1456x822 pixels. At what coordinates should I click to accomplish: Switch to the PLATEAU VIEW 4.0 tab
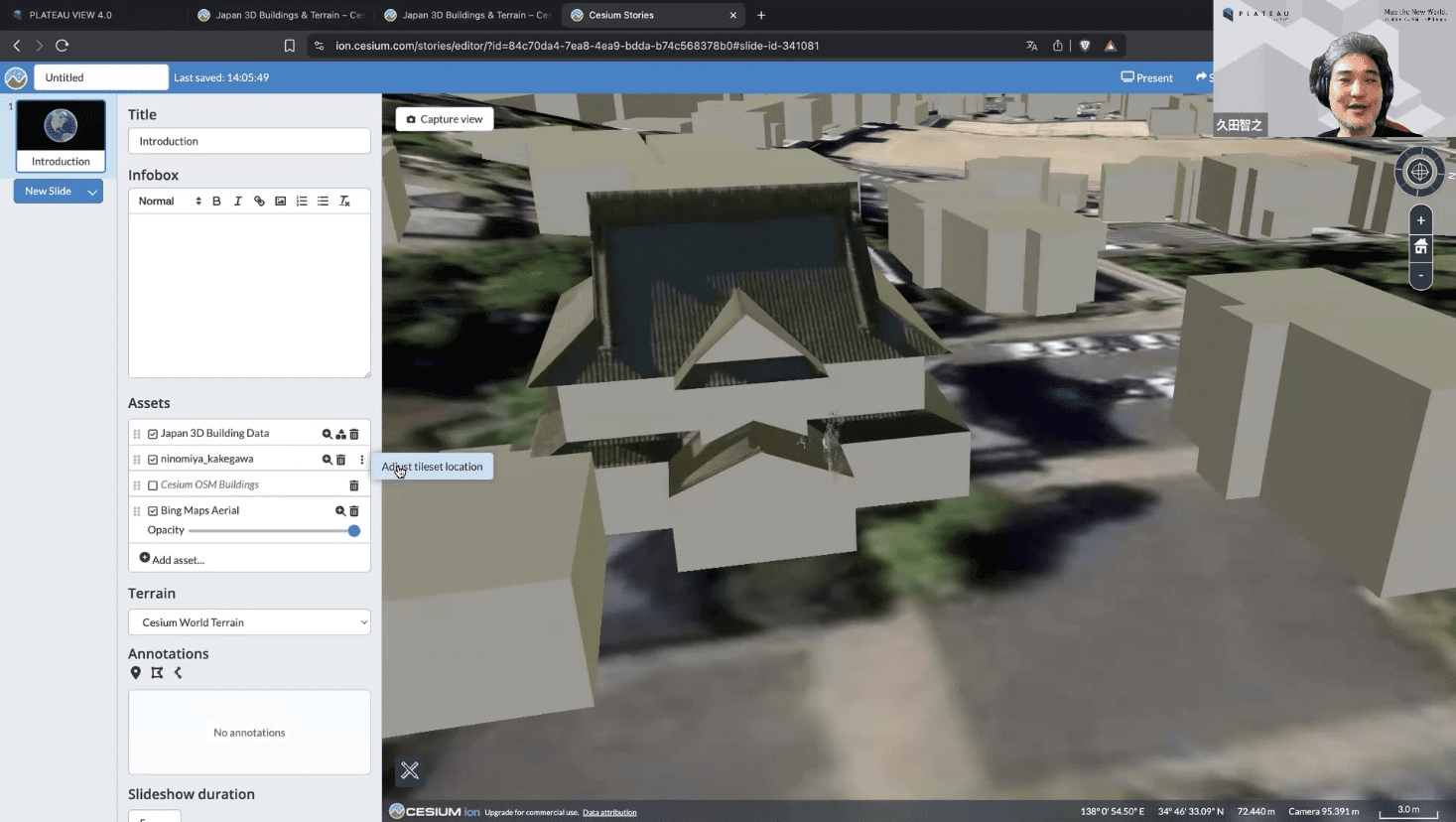(x=69, y=15)
